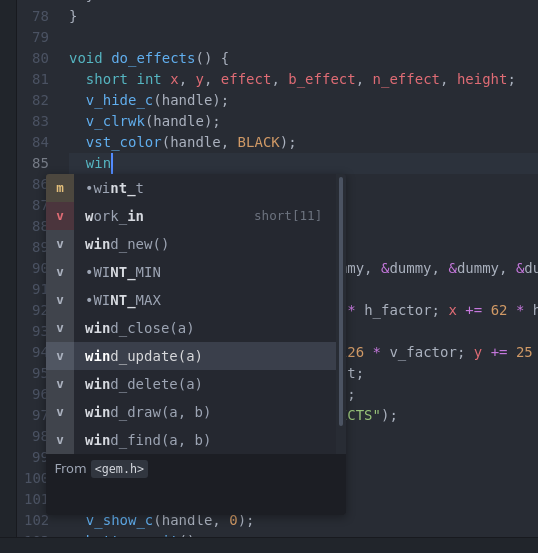Select the WINT_MIN suggestion
The image size is (538, 553).
[191, 272]
